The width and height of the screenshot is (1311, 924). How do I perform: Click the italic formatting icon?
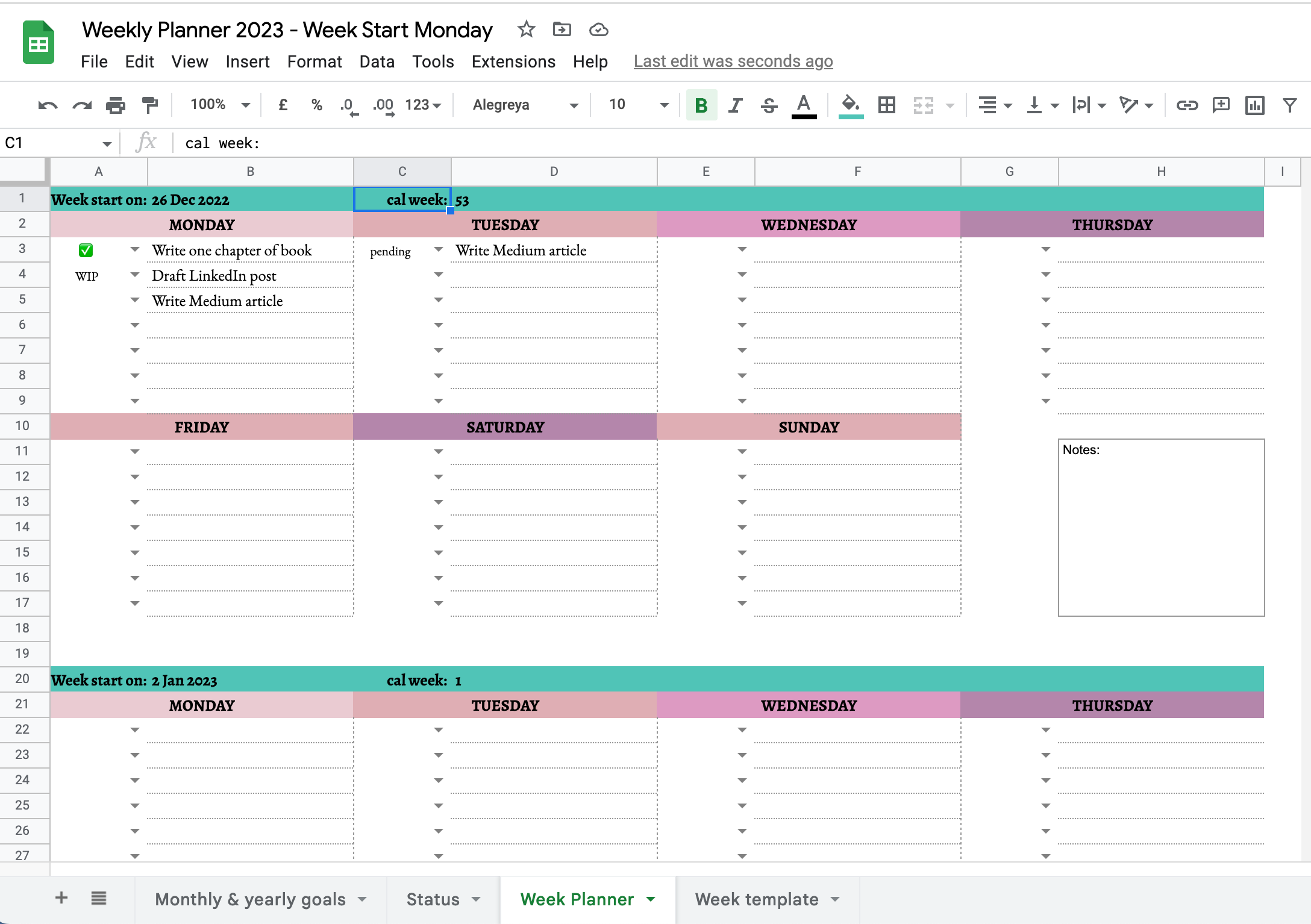click(x=736, y=105)
